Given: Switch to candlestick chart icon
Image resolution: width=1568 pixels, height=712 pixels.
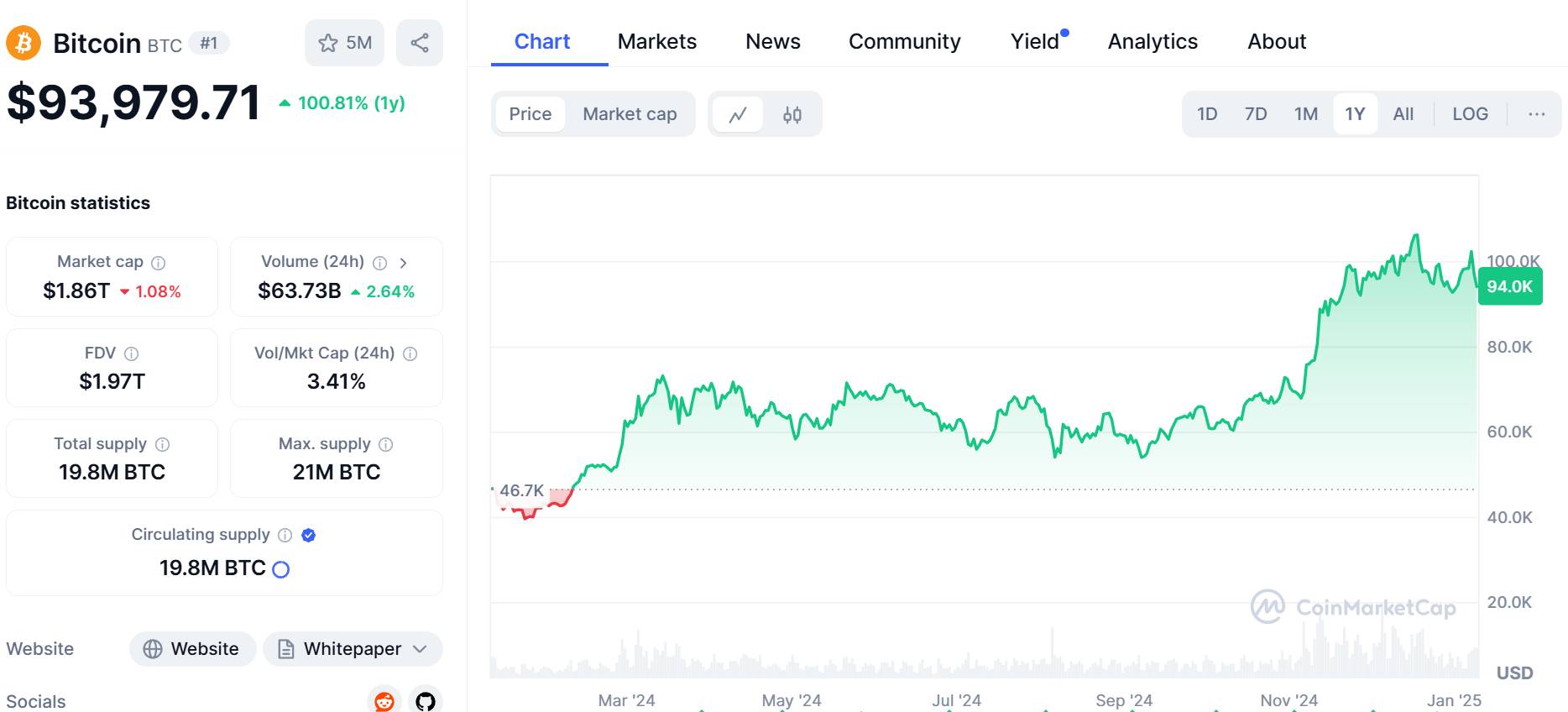Looking at the screenshot, I should [792, 114].
